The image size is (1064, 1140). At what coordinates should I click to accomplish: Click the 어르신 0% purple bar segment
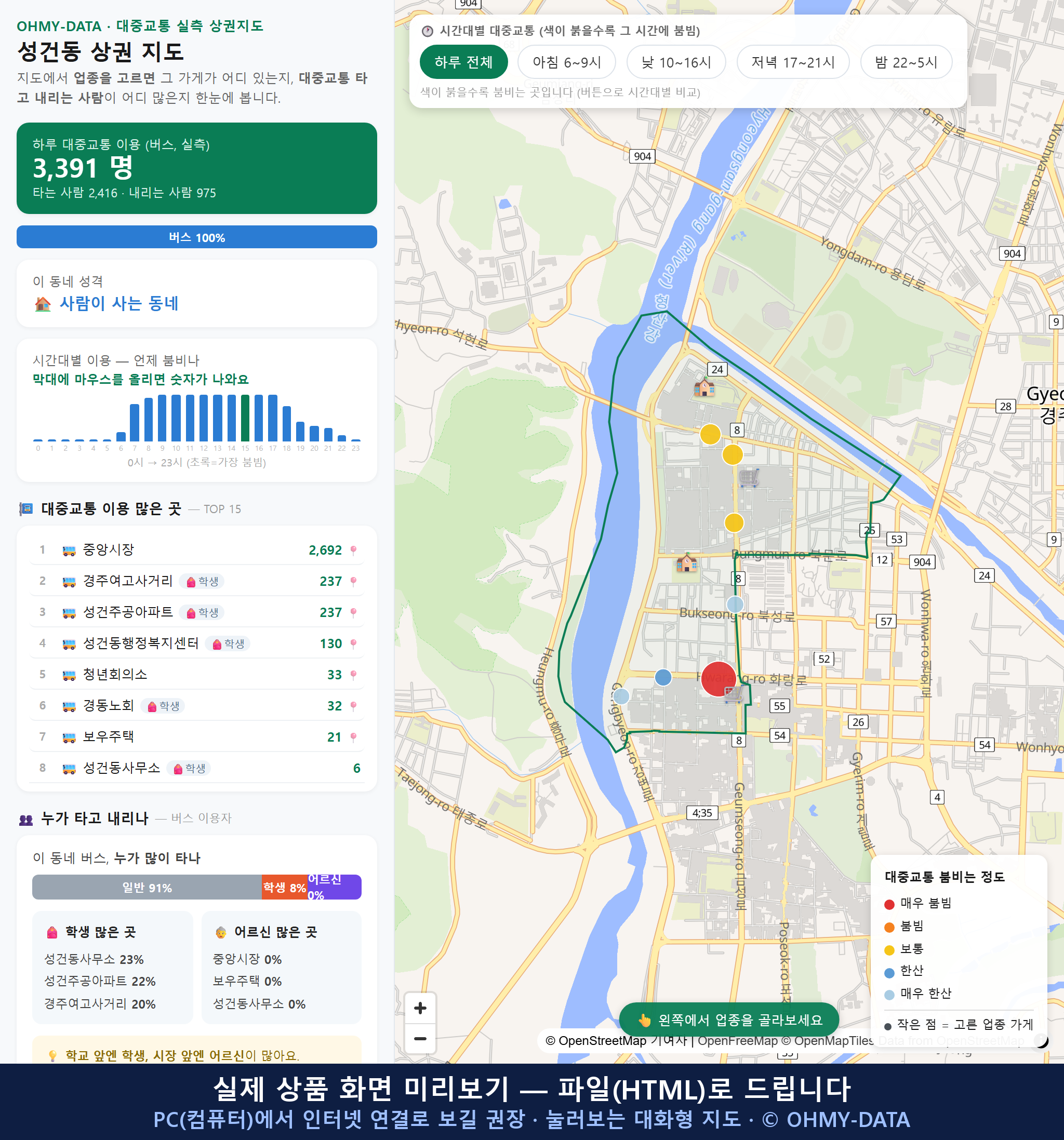tap(335, 887)
